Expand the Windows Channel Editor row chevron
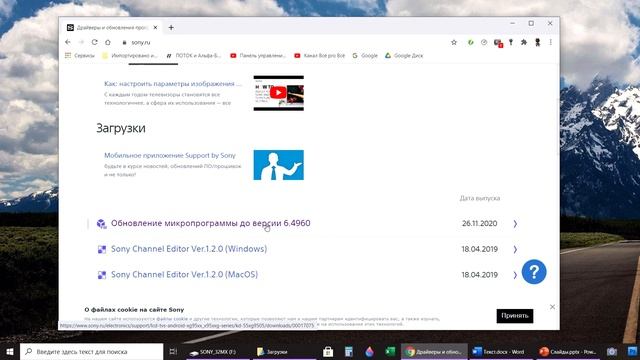Screen dimensions: 640x360 515,249
